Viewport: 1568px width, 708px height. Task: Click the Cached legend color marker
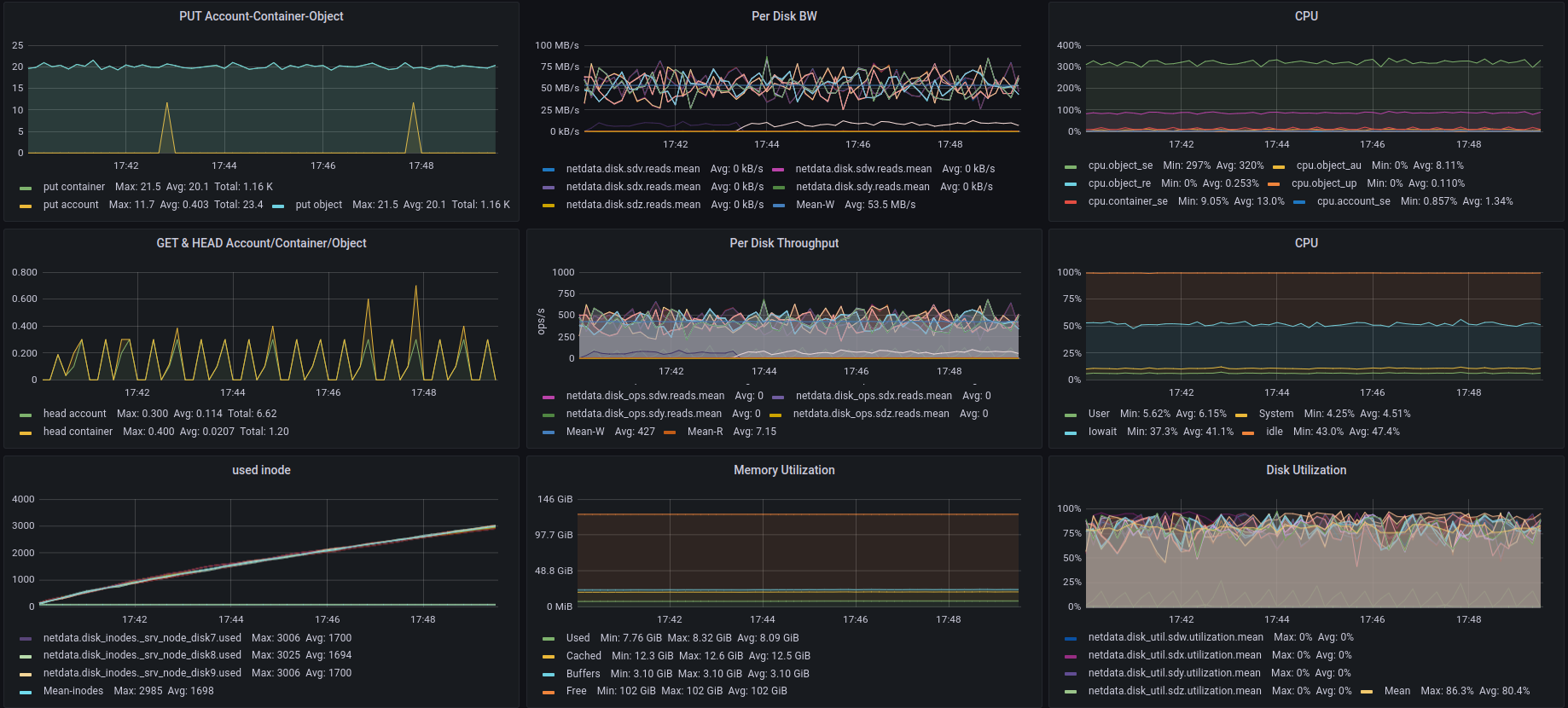point(549,657)
